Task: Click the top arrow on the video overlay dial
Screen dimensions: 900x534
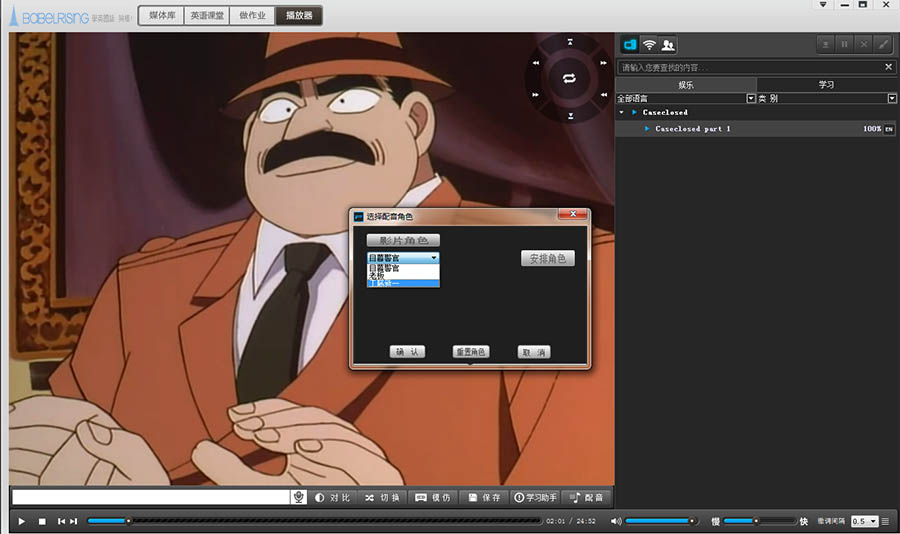Action: (x=570, y=42)
